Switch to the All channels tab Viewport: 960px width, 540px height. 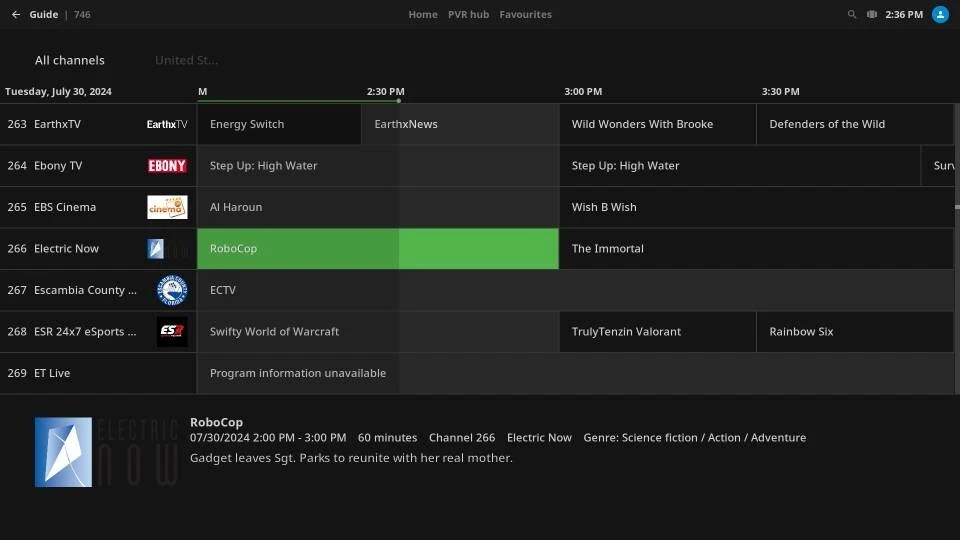pyautogui.click(x=70, y=60)
